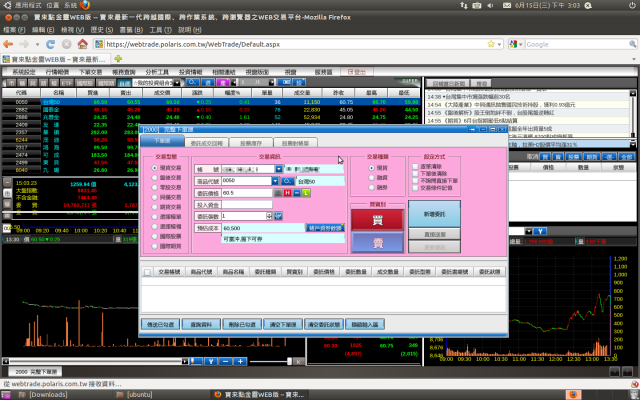Open a new browser tab with plus icon

point(118,59)
